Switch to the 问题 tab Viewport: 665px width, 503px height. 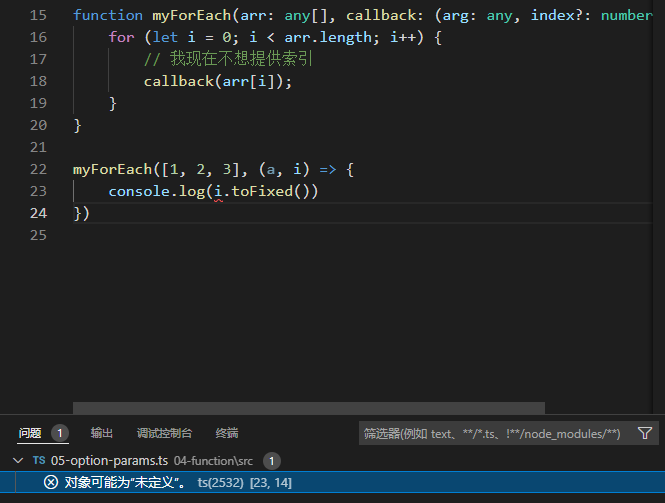30,433
